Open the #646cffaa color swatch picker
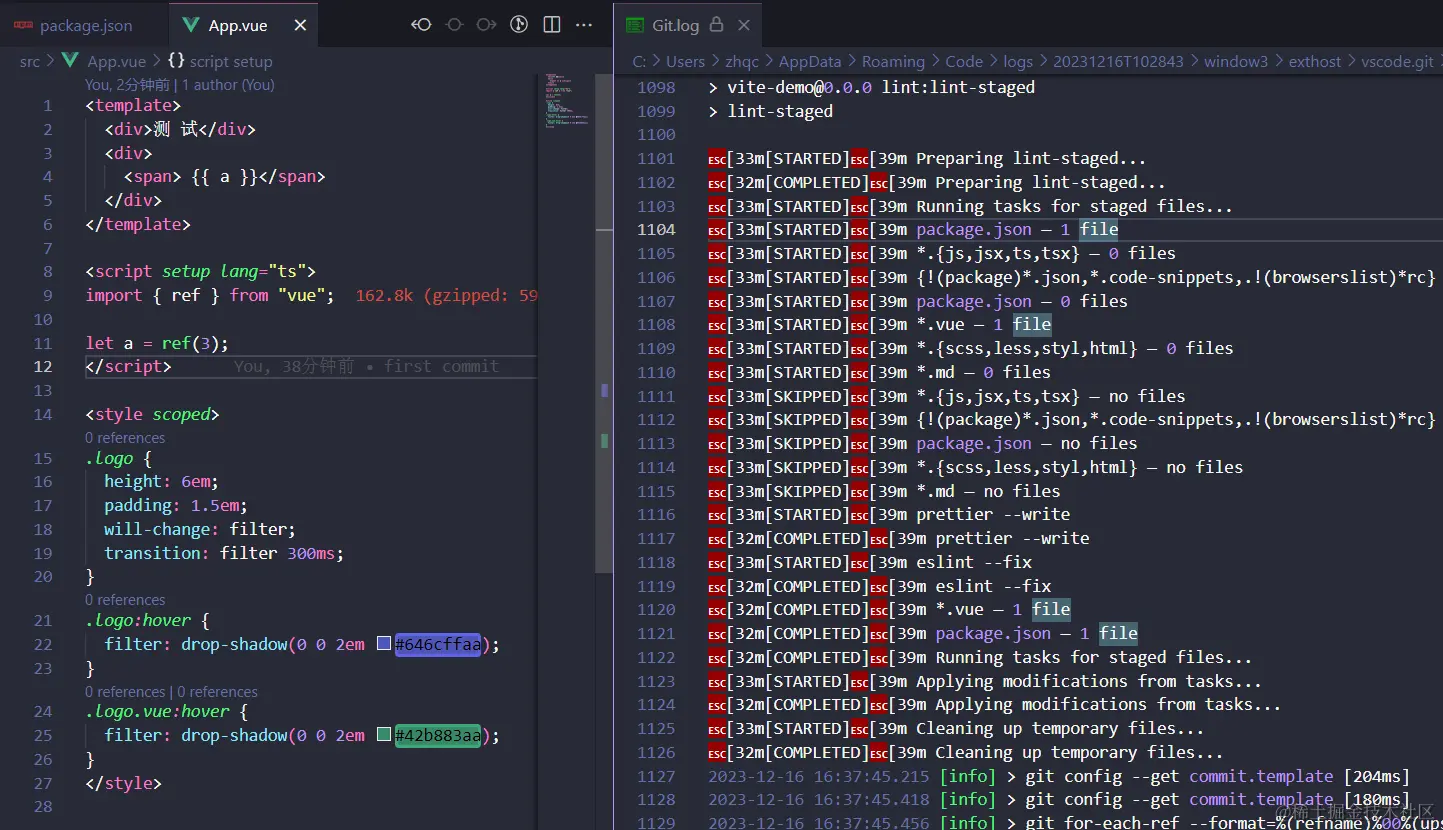The height and width of the screenshot is (830, 1443). [384, 644]
